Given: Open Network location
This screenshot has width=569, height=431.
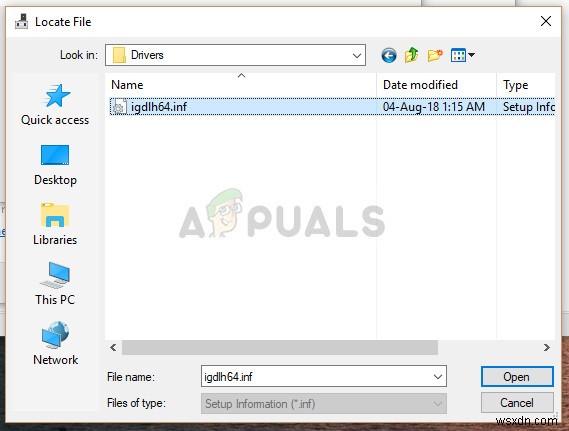Looking at the screenshot, I should click(x=55, y=344).
